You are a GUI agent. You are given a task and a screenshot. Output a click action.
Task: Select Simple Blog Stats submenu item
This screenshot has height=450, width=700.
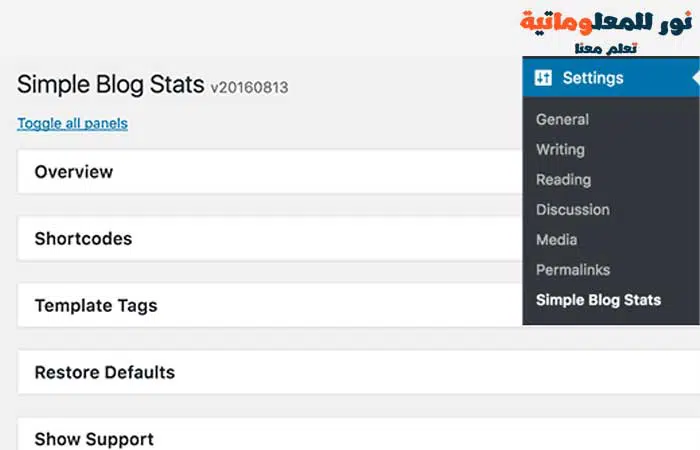(x=598, y=300)
